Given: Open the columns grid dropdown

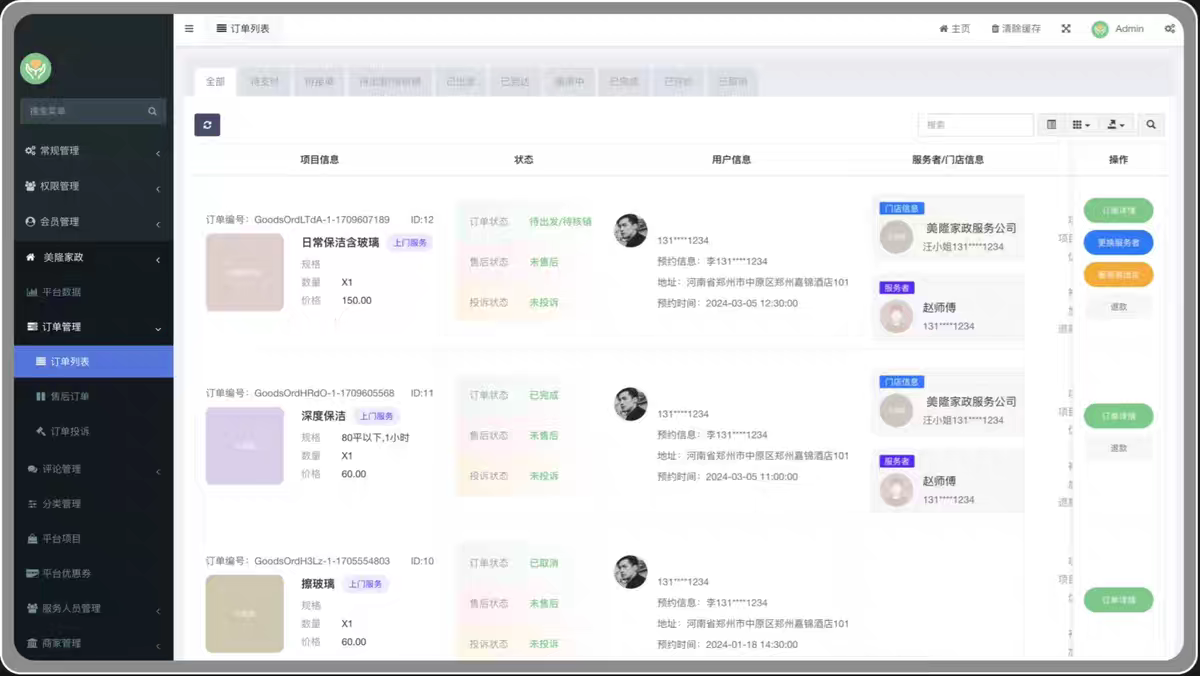Looking at the screenshot, I should tap(1081, 125).
